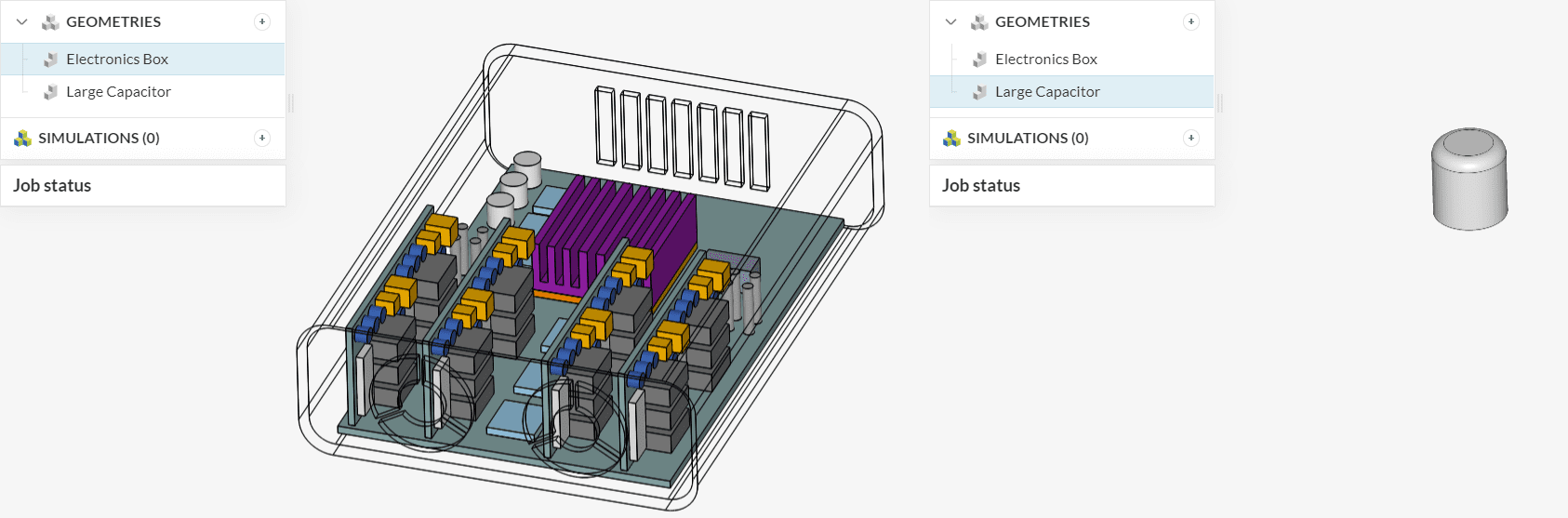1568x518 pixels.
Task: Click the gray capacitor 3D model
Action: pos(1468,181)
